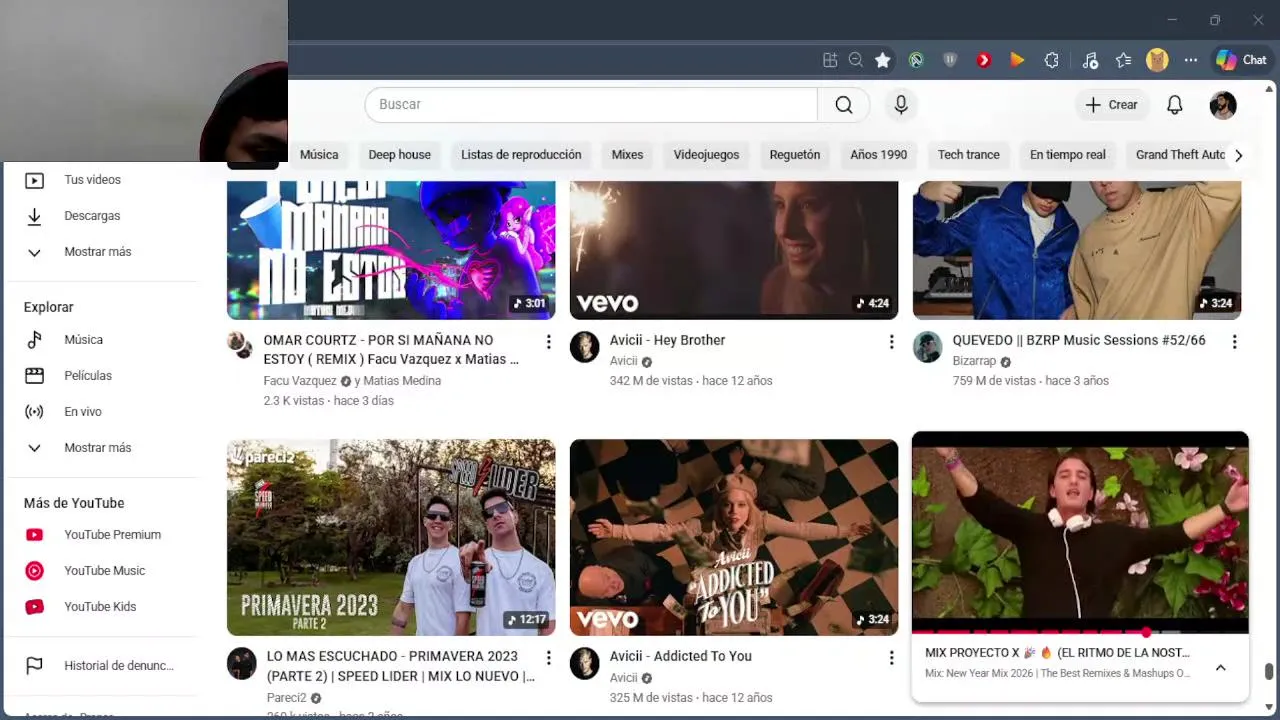Screen dimensions: 1280x720
Task: Select the Videojuegos chip
Action: (706, 155)
